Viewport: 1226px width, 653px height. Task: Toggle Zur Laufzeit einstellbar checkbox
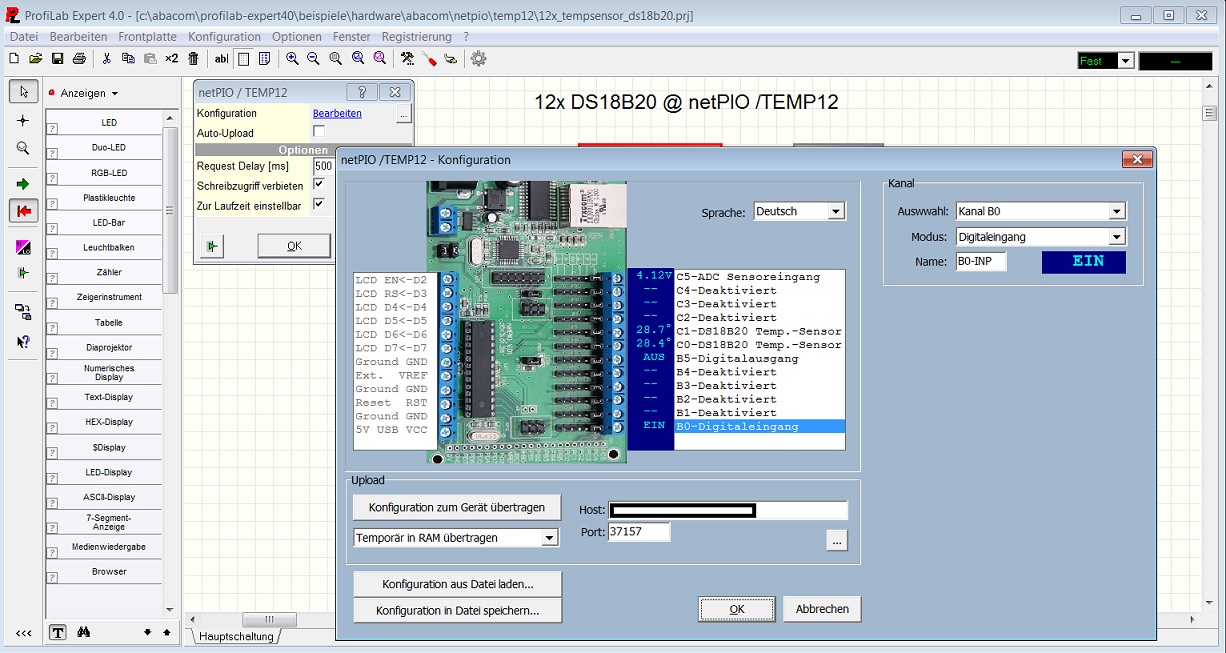(x=319, y=204)
